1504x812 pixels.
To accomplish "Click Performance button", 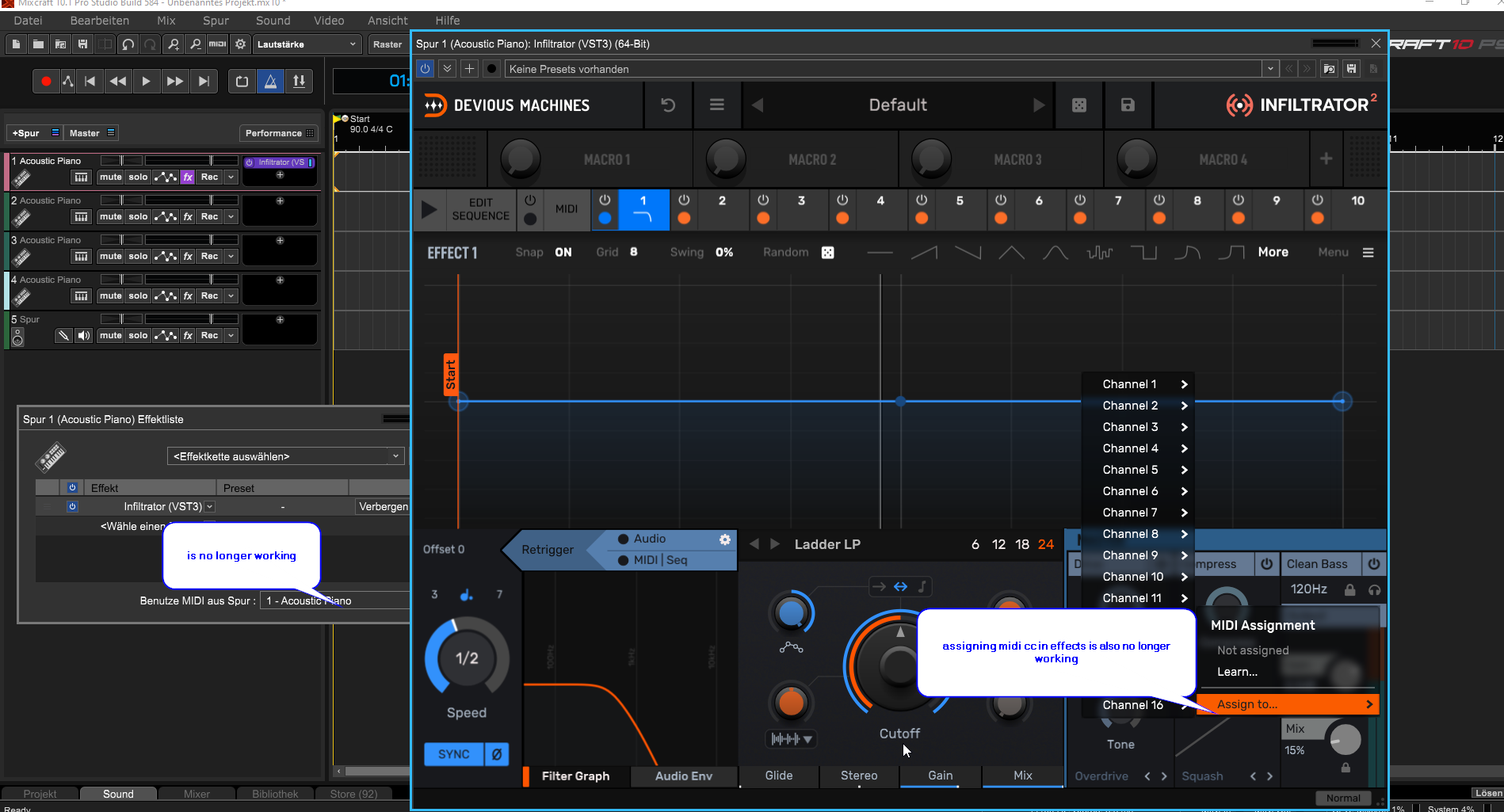I will (x=278, y=133).
